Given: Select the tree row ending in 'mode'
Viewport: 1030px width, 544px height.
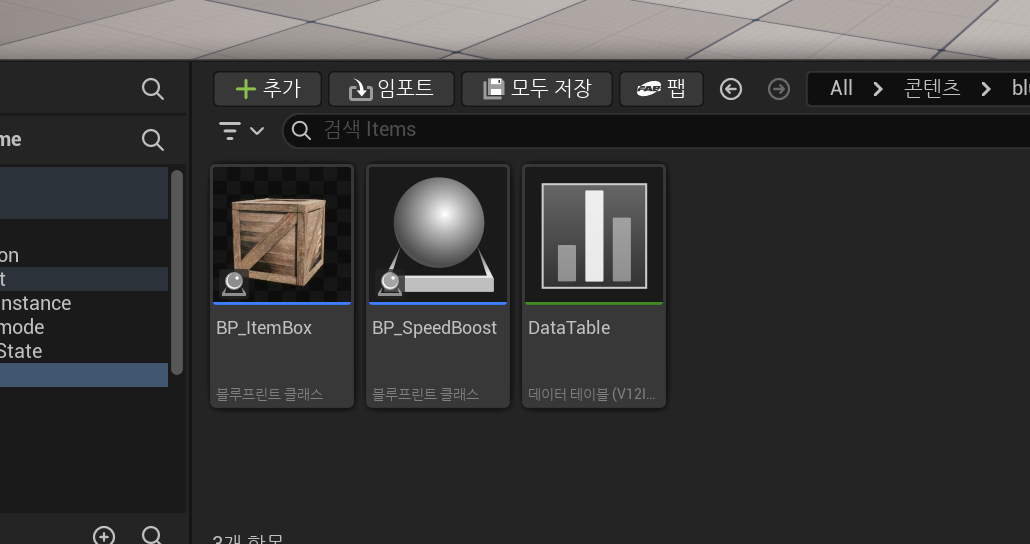Looking at the screenshot, I should pyautogui.click(x=84, y=327).
